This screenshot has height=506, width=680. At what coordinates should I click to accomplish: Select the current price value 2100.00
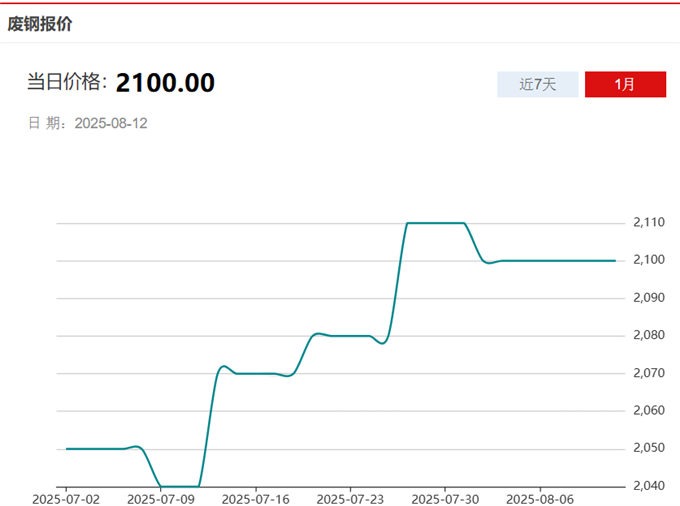[165, 83]
